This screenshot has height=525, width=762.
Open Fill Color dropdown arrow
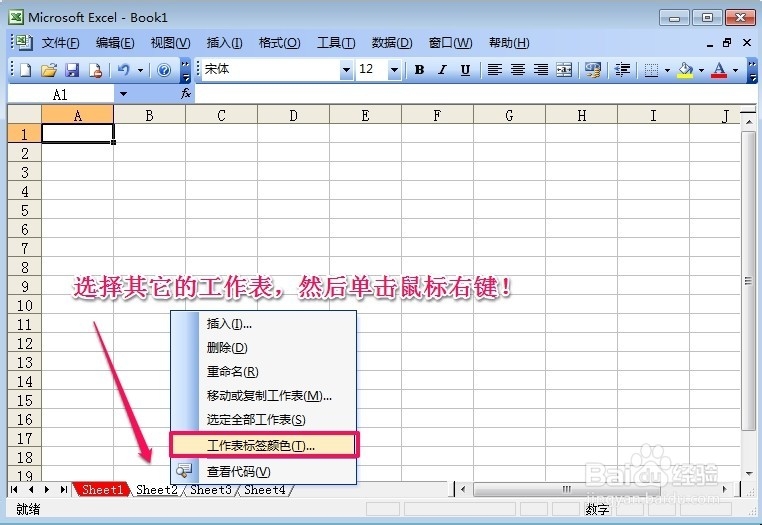pyautogui.click(x=701, y=70)
